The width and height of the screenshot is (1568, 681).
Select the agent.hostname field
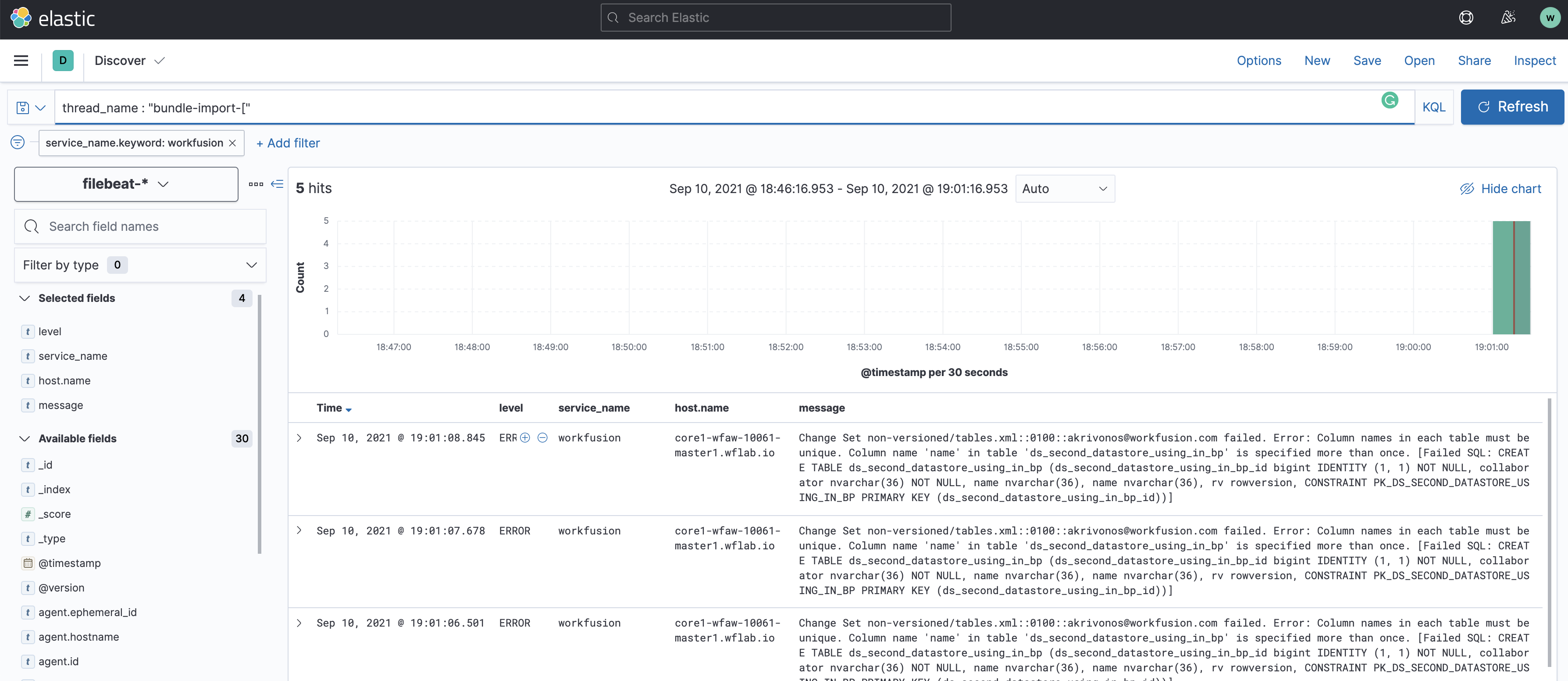(79, 637)
